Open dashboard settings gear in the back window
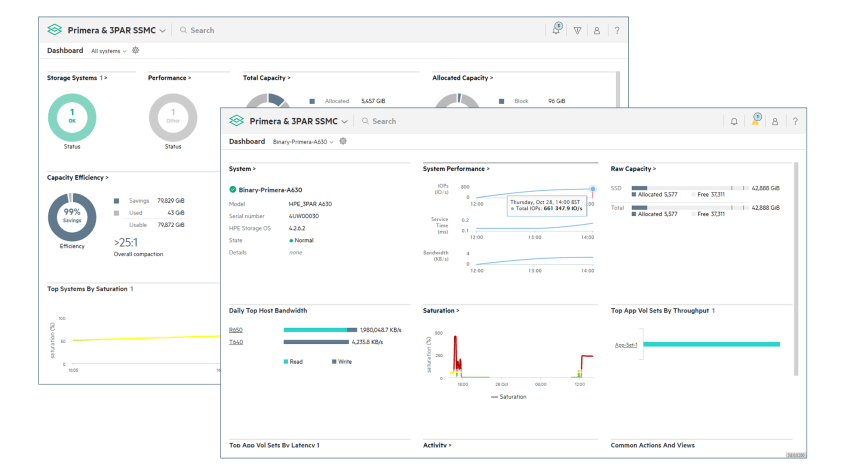The image size is (845, 475). [x=136, y=50]
